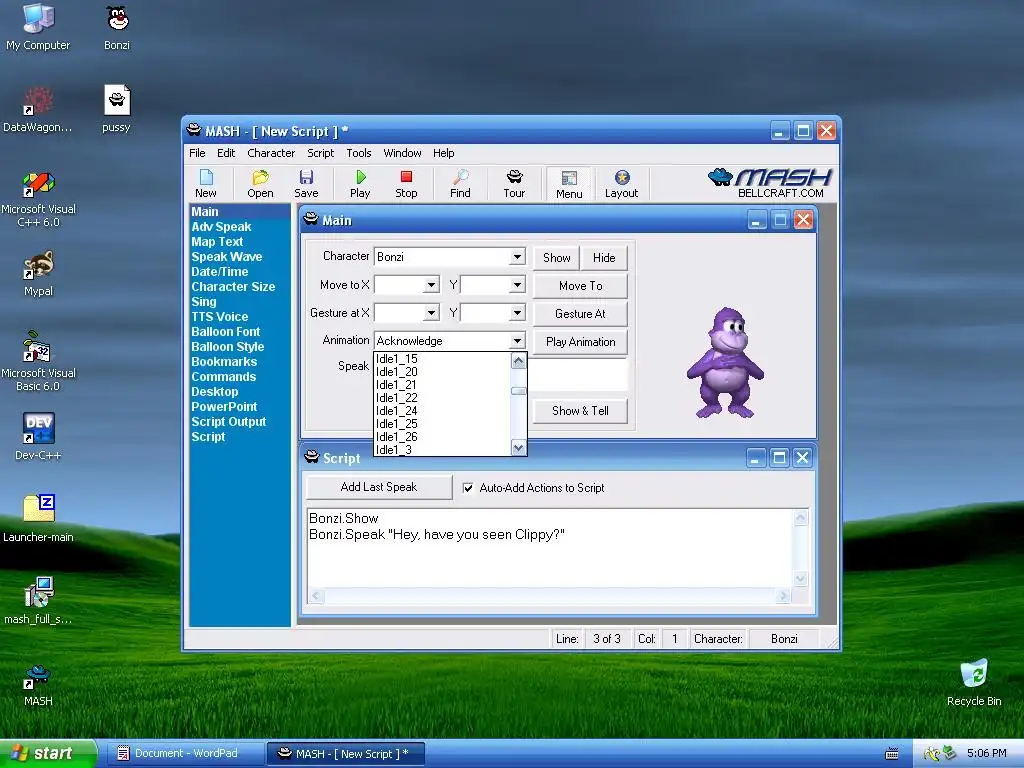Choose Idle1_26 from animation list
1024x768 pixels.
pyautogui.click(x=441, y=437)
